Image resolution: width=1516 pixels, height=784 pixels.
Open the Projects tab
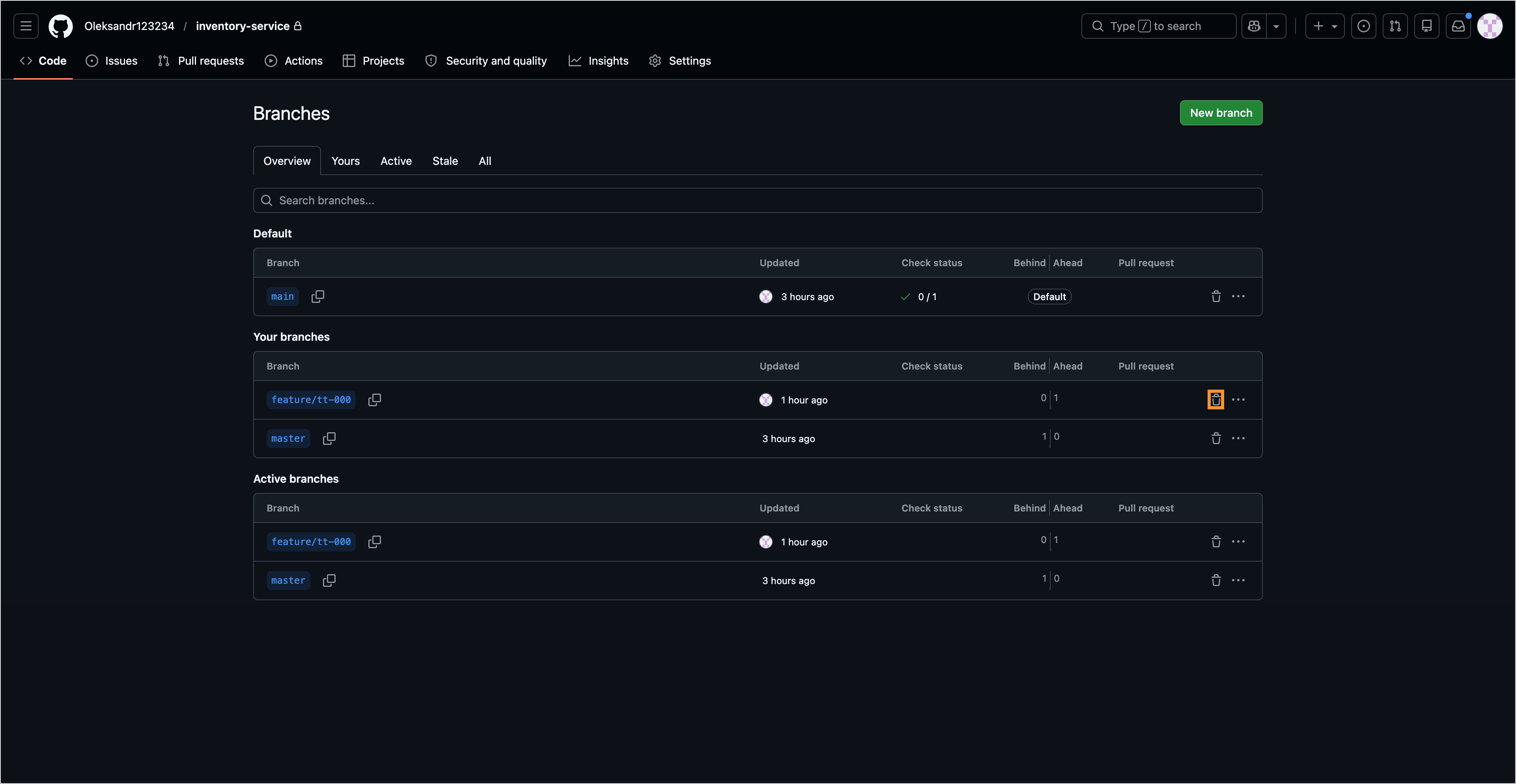374,61
